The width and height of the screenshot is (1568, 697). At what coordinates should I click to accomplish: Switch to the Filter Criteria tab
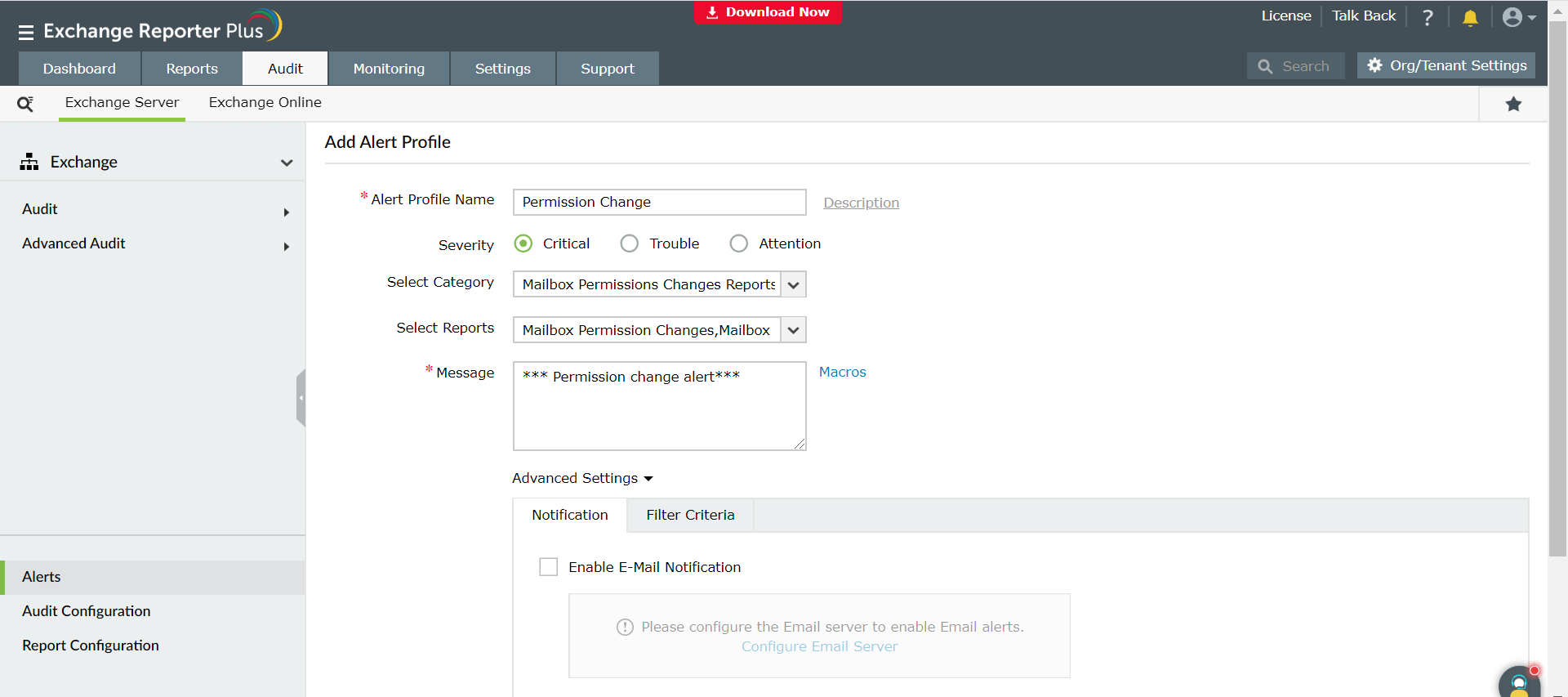[x=690, y=515]
